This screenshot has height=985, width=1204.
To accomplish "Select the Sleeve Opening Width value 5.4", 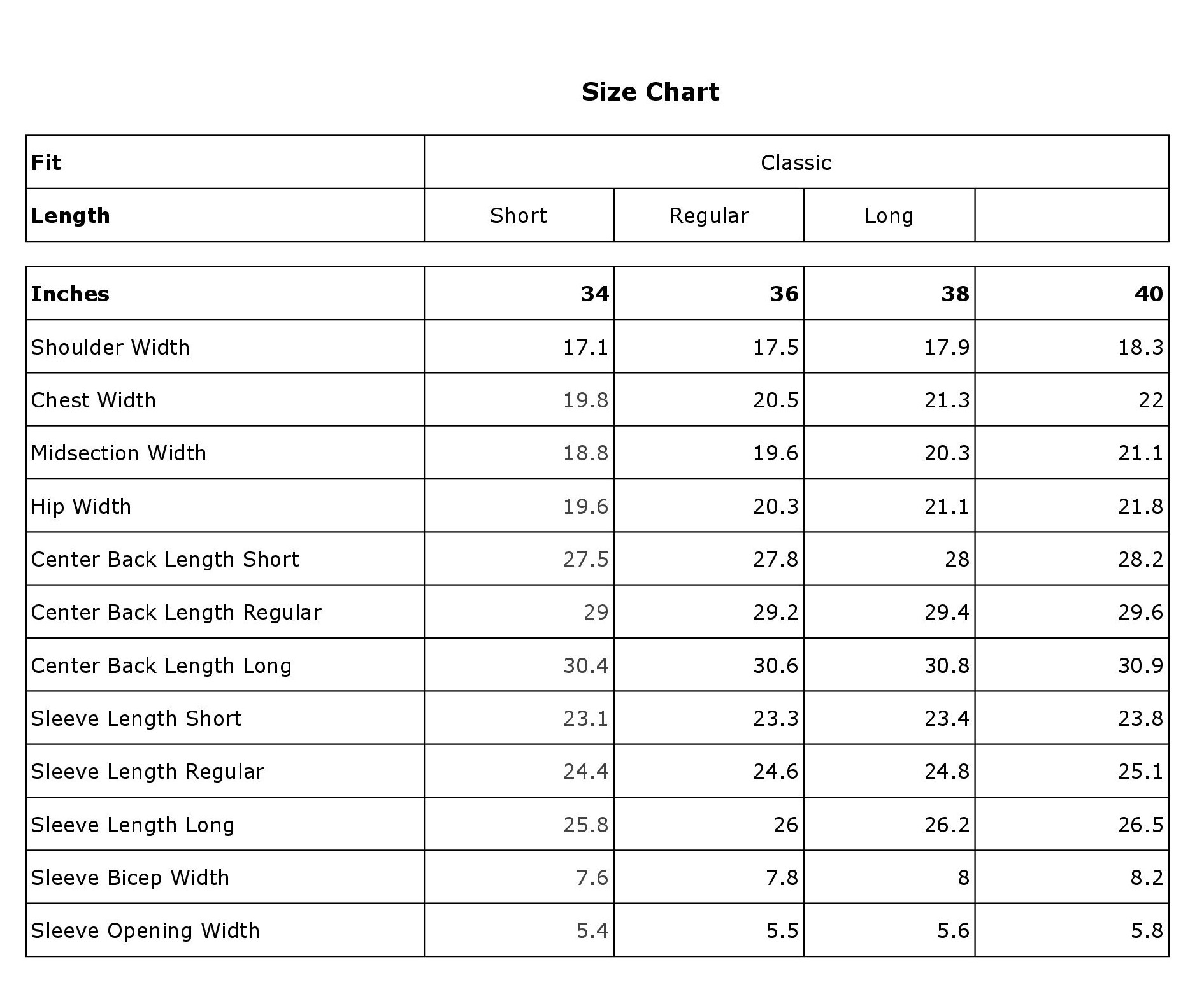I will pos(592,931).
